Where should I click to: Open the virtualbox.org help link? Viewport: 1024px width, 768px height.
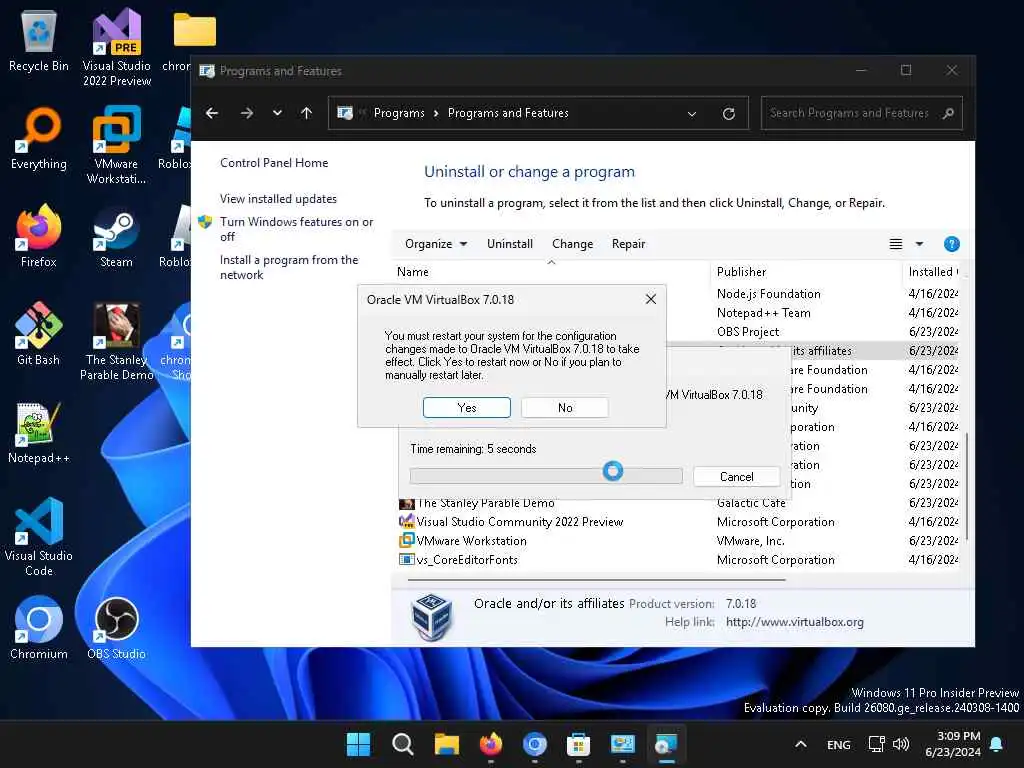coord(794,622)
